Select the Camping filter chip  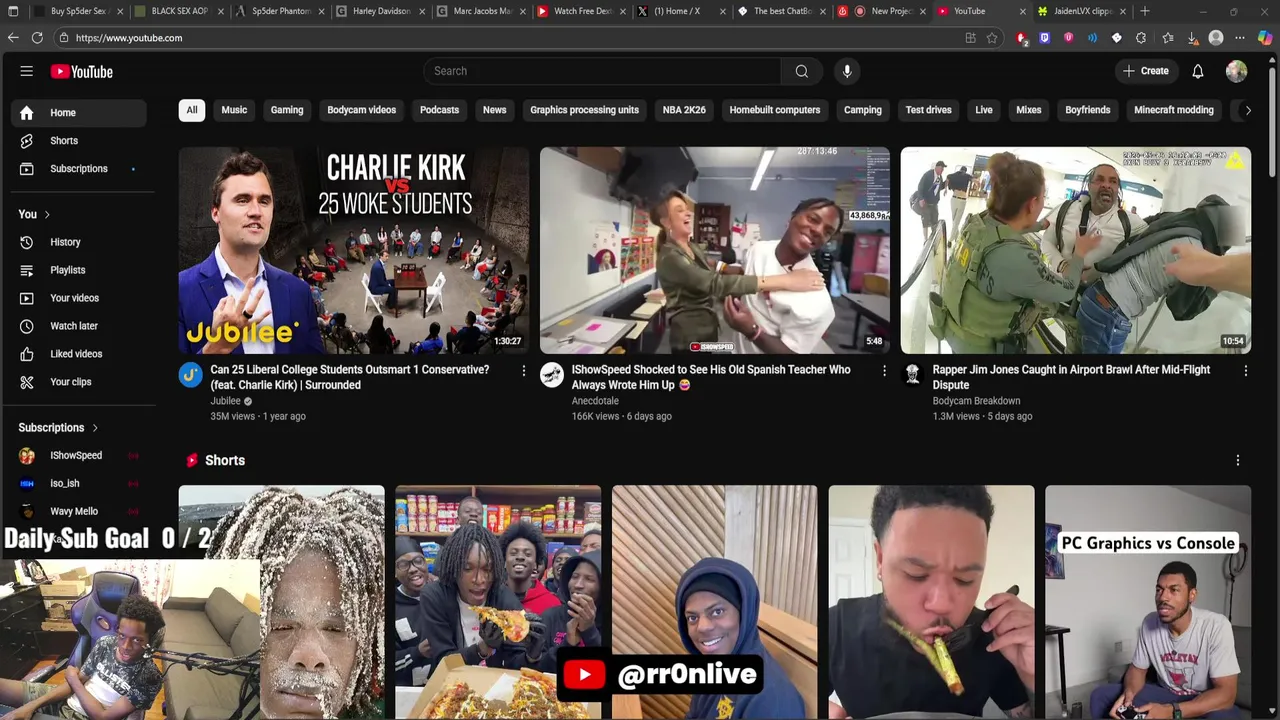coord(862,110)
